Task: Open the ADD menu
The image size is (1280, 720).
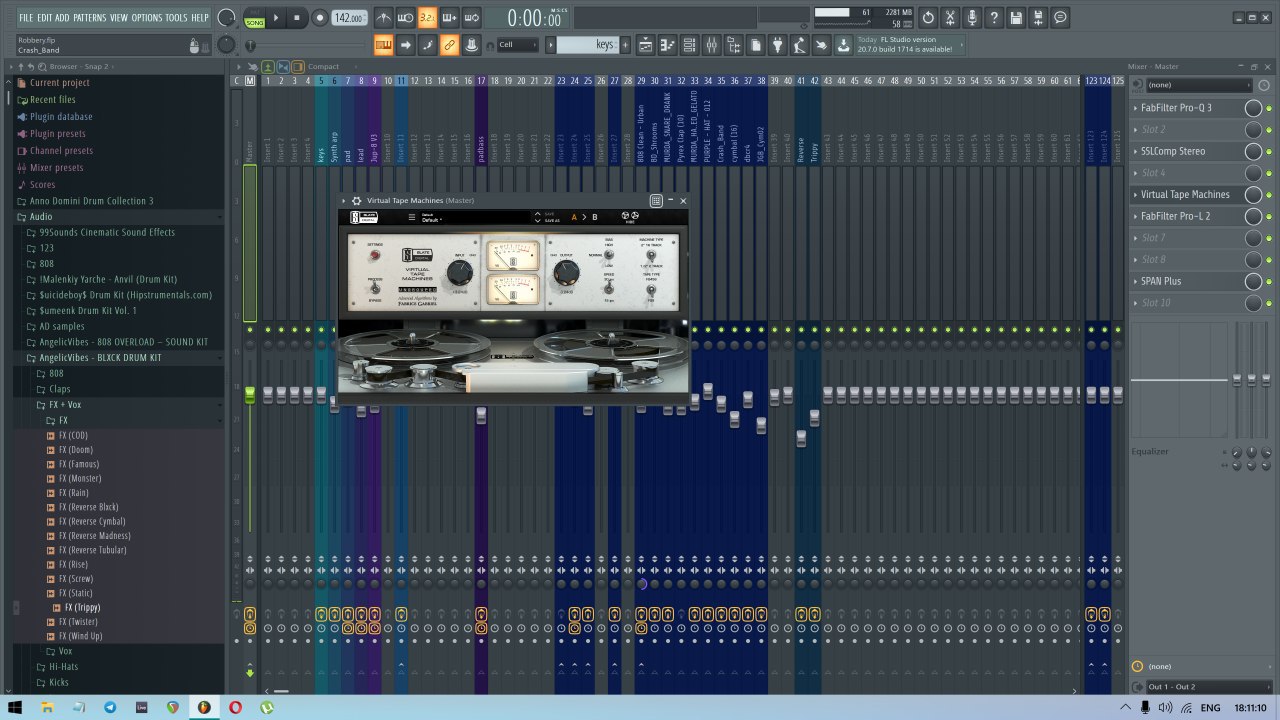Action: tap(63, 18)
